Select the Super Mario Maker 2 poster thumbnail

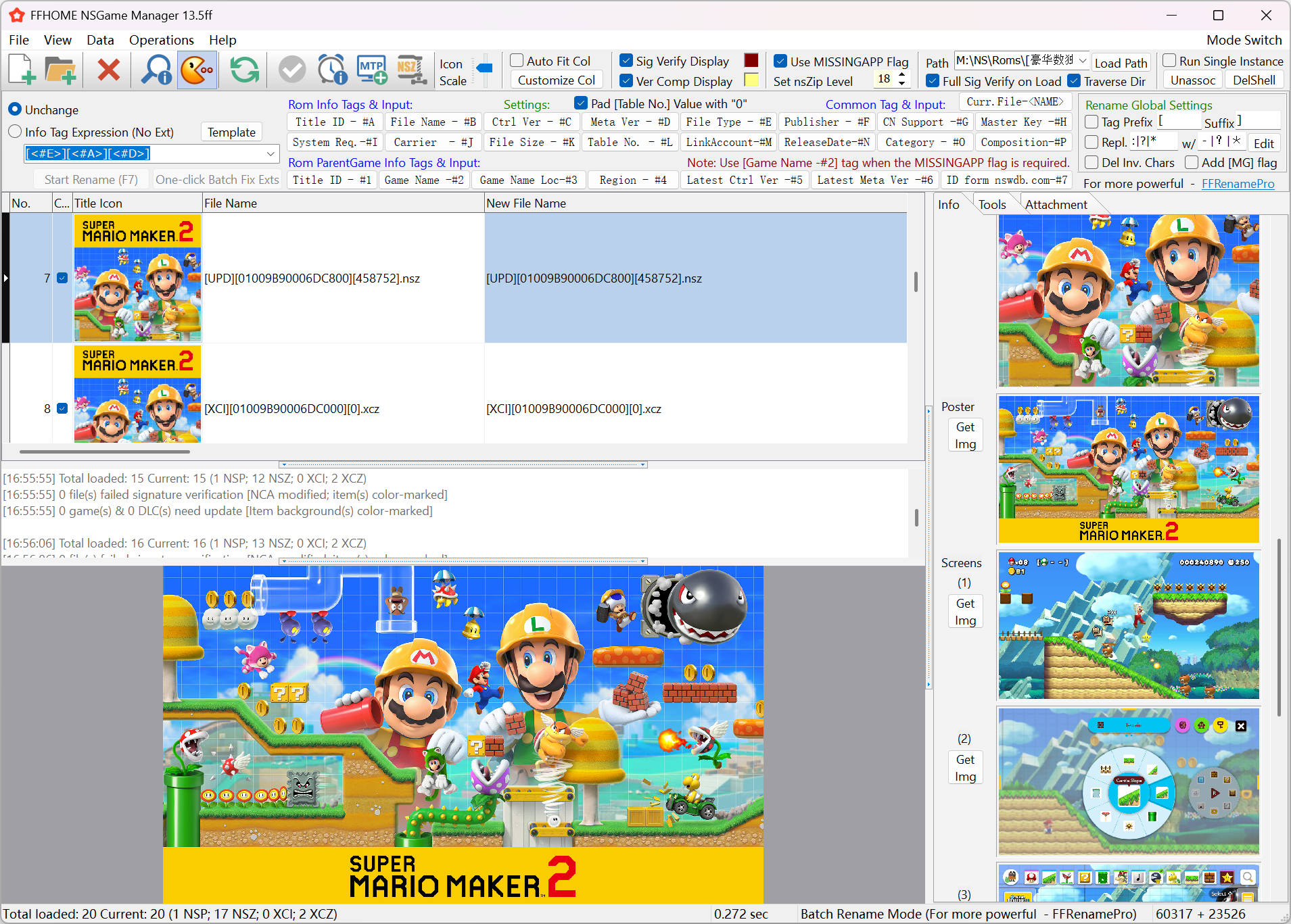pyautogui.click(x=1129, y=469)
